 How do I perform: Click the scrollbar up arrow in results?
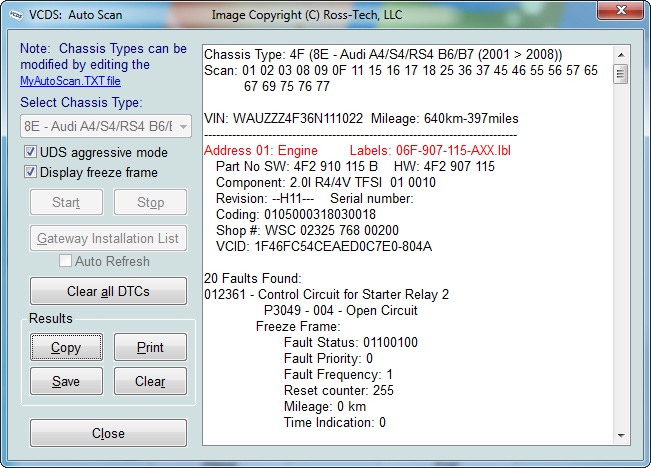tap(621, 52)
